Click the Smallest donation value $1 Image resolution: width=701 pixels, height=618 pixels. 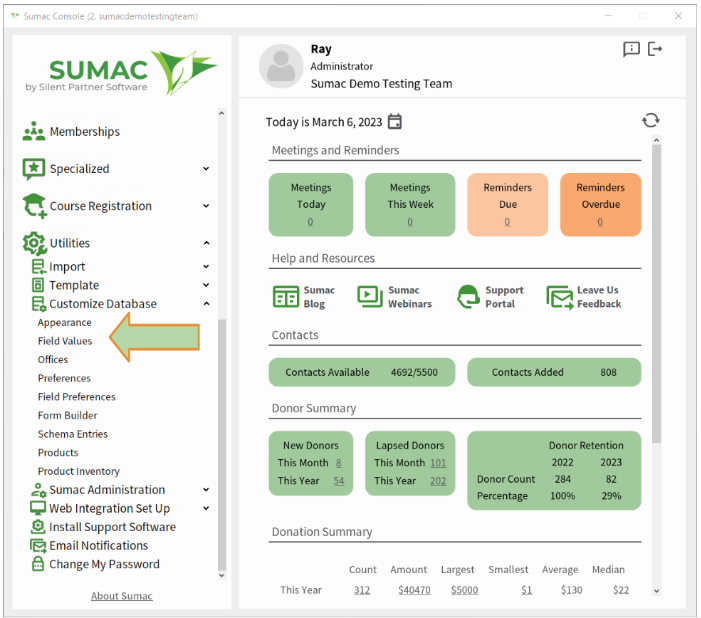(527, 590)
